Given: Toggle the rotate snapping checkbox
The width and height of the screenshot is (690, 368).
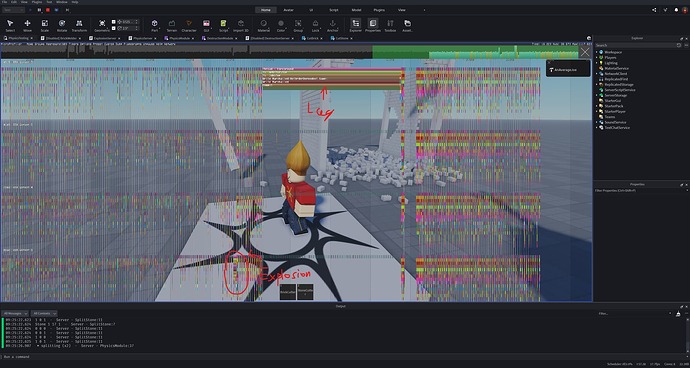Looking at the screenshot, I should coord(114,28).
